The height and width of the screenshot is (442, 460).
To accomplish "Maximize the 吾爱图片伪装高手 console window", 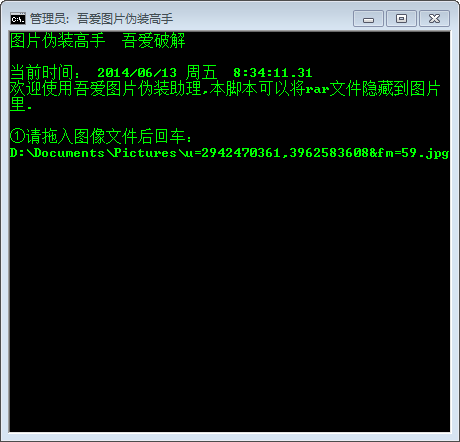I will 401,19.
